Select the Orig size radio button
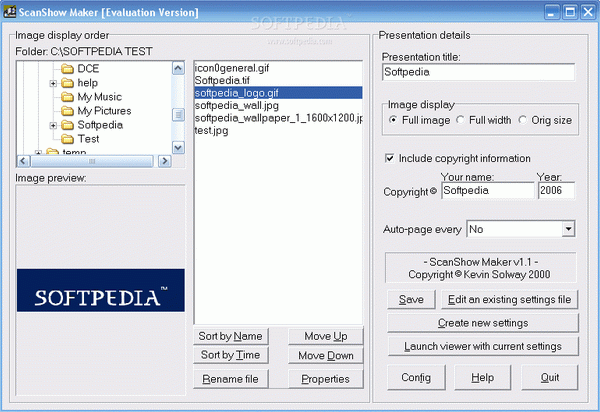Screen dimensions: 600x412 (x=522, y=120)
